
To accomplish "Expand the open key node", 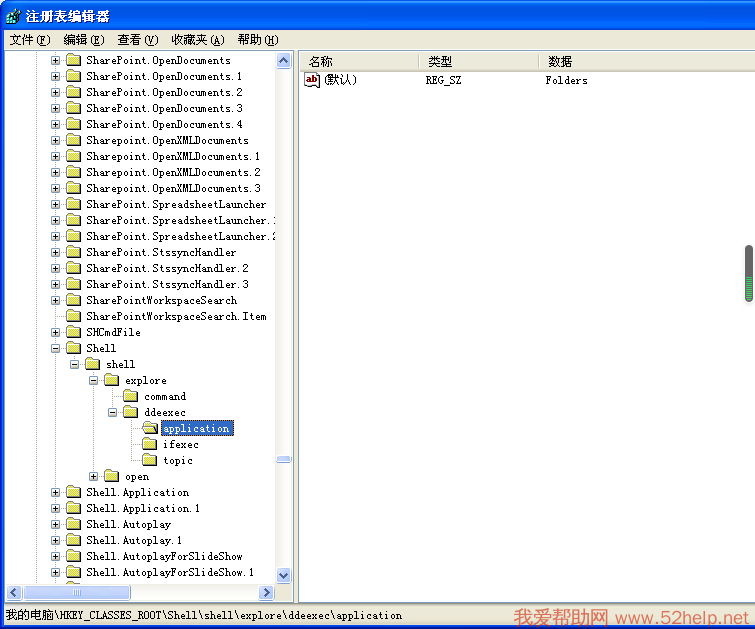I will (94, 476).
